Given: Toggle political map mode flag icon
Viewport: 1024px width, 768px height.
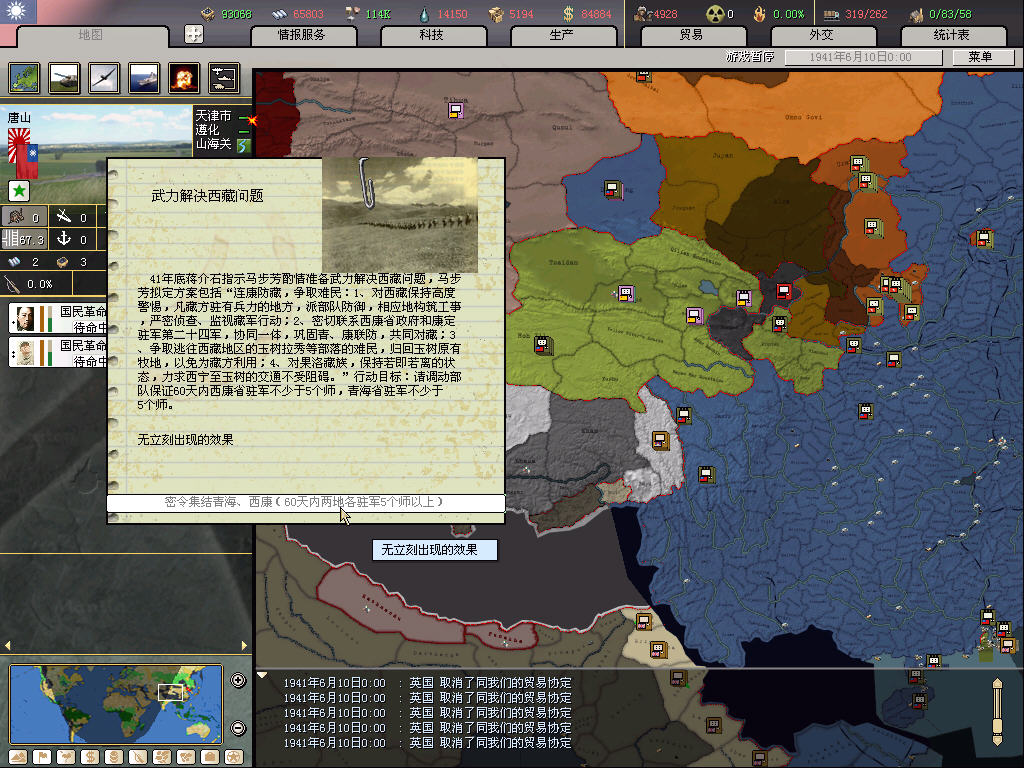Looking at the screenshot, I should pos(42,757).
